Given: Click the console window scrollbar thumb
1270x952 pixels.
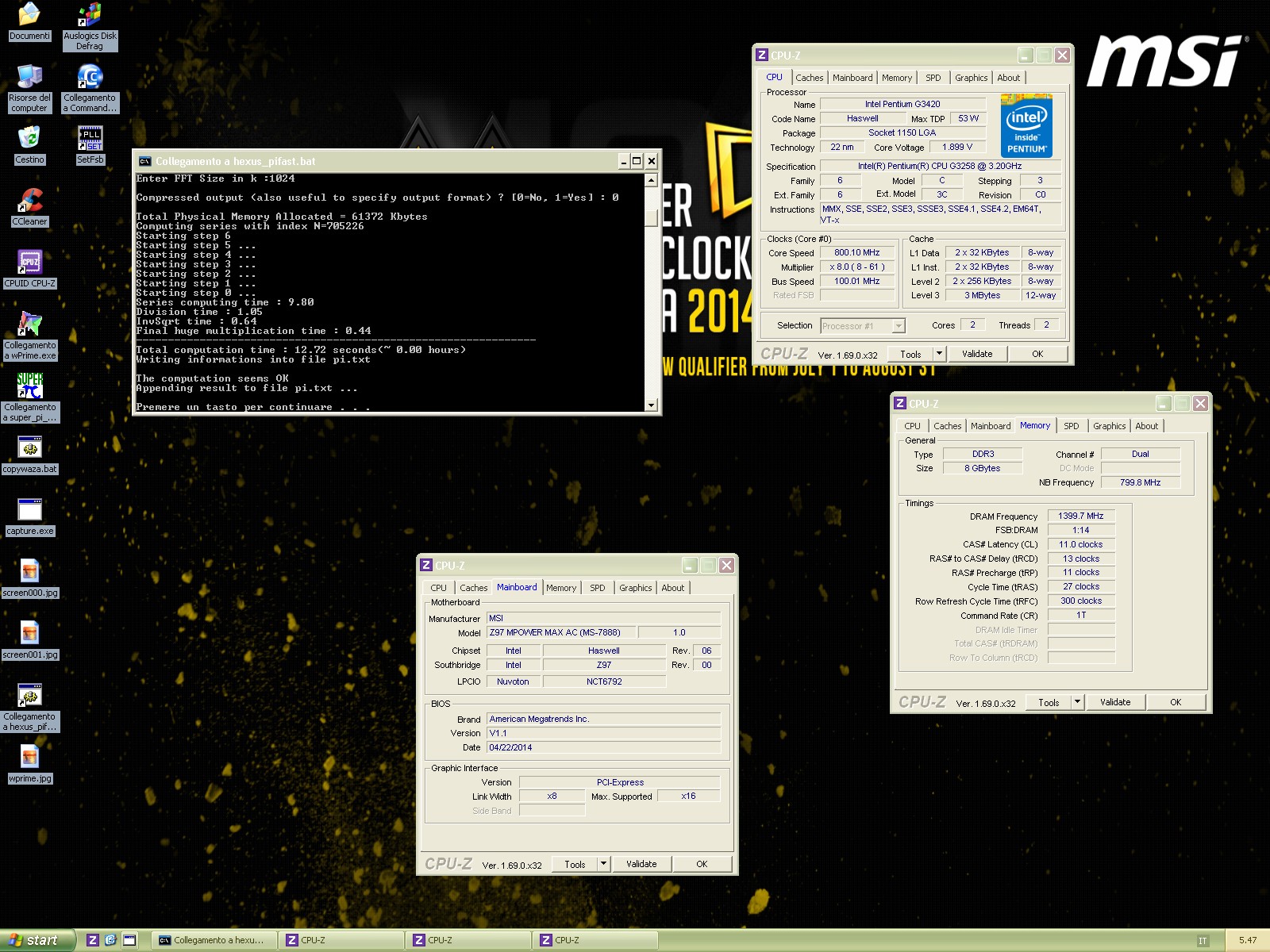Looking at the screenshot, I should (652, 218).
